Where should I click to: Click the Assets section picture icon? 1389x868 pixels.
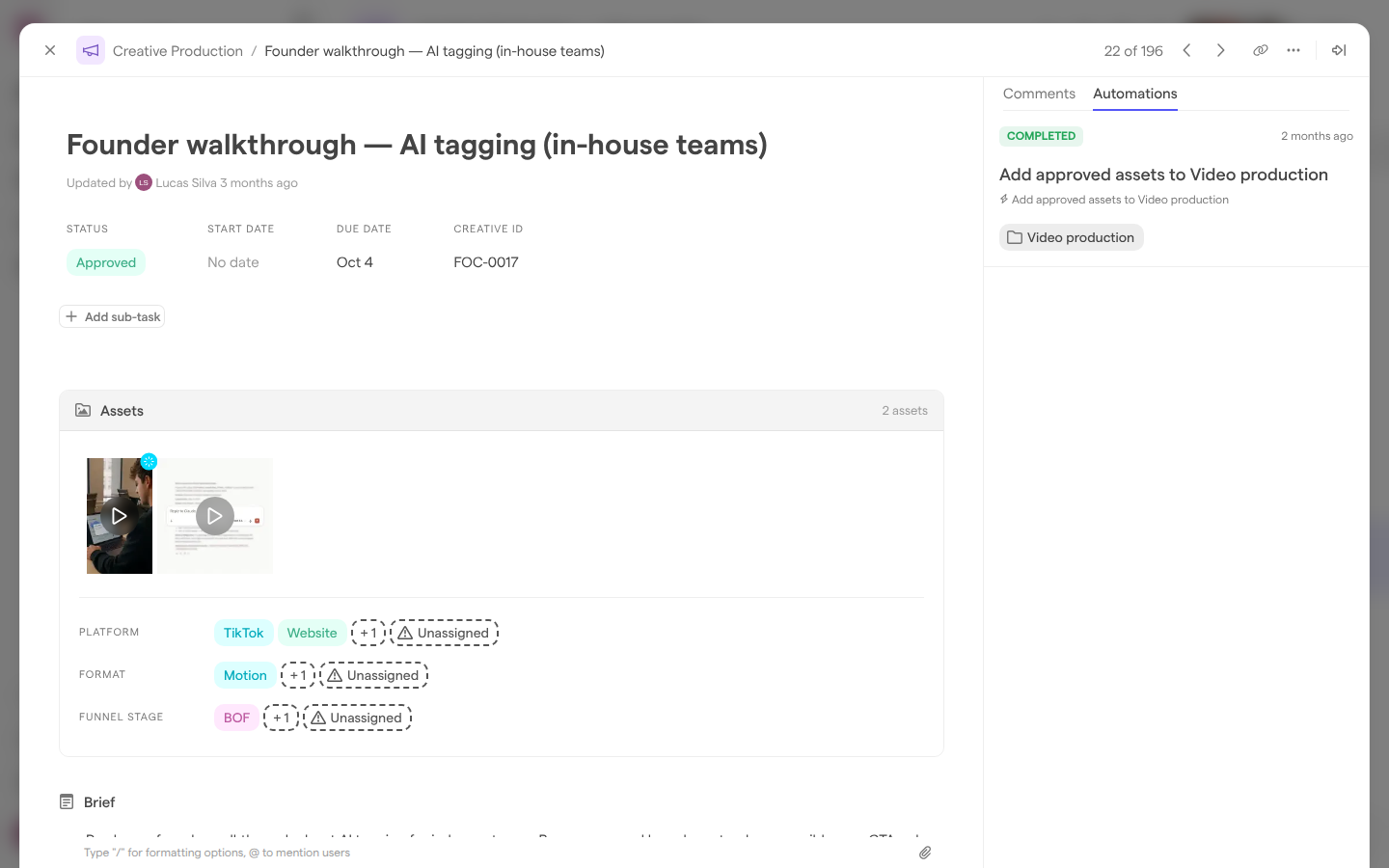(x=83, y=410)
